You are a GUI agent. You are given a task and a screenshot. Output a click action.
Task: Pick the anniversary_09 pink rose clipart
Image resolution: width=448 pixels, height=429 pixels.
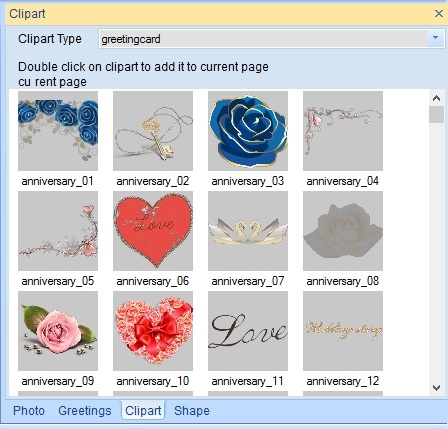click(58, 331)
